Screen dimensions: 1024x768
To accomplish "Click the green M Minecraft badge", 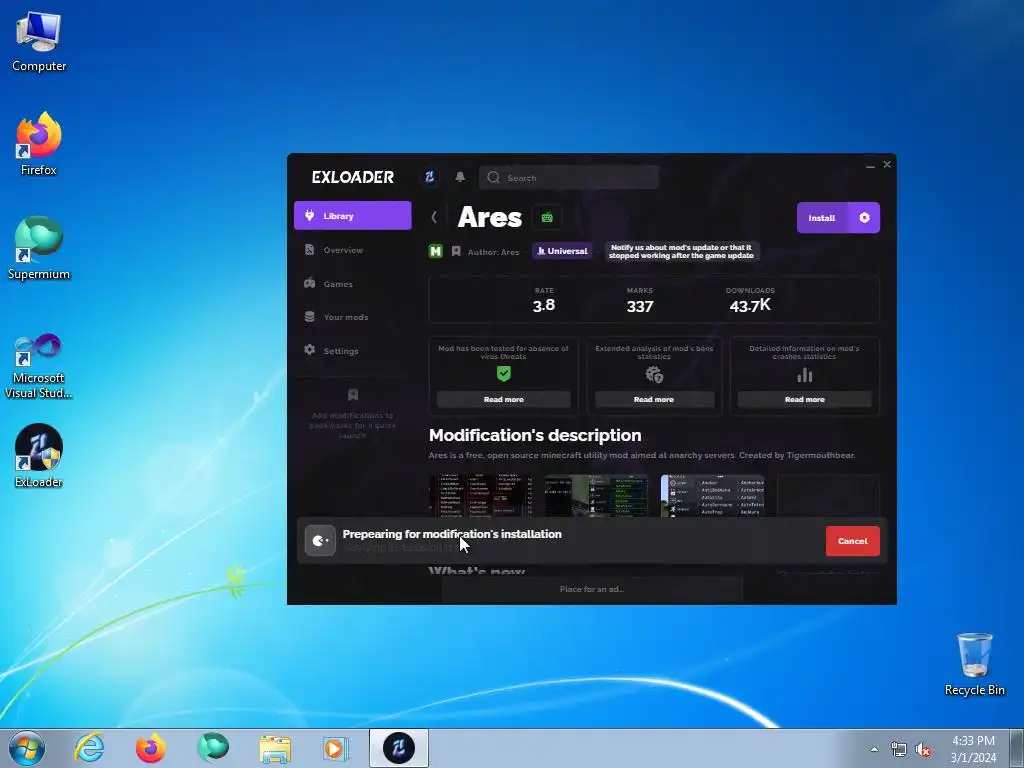I will tap(436, 251).
